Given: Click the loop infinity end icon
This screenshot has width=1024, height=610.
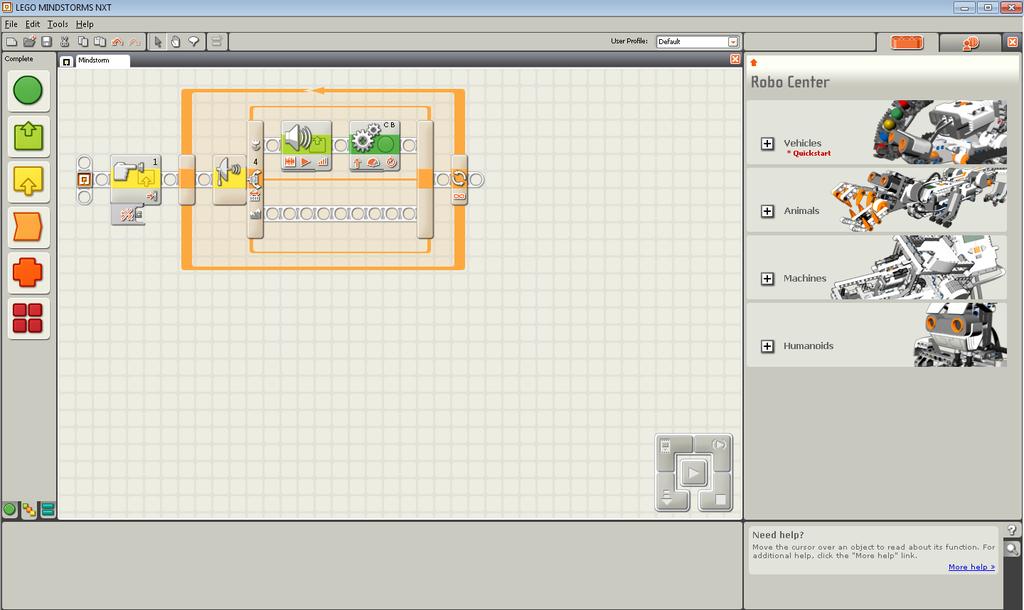Looking at the screenshot, I should click(459, 197).
